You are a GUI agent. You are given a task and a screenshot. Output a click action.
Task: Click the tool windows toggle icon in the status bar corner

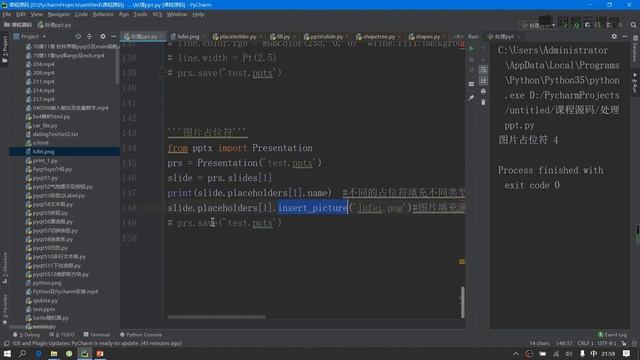point(6,343)
